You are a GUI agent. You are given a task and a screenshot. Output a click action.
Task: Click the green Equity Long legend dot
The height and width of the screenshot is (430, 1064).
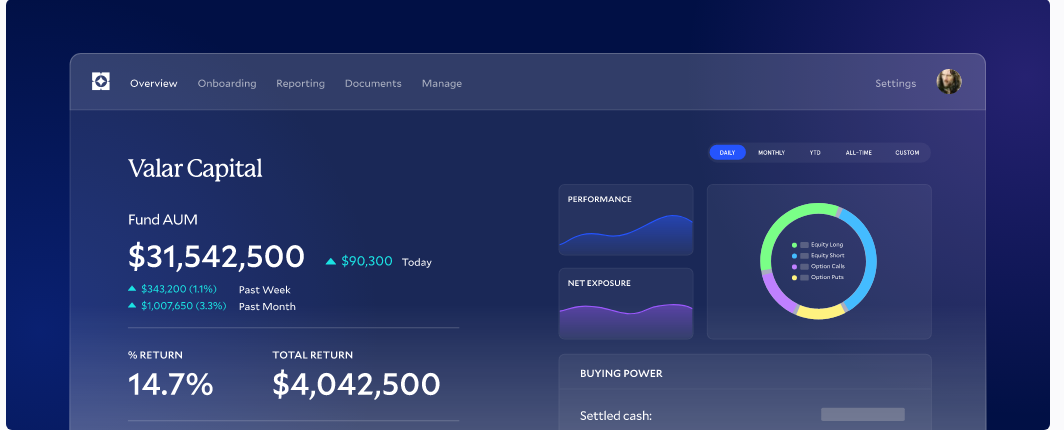pyautogui.click(x=794, y=245)
